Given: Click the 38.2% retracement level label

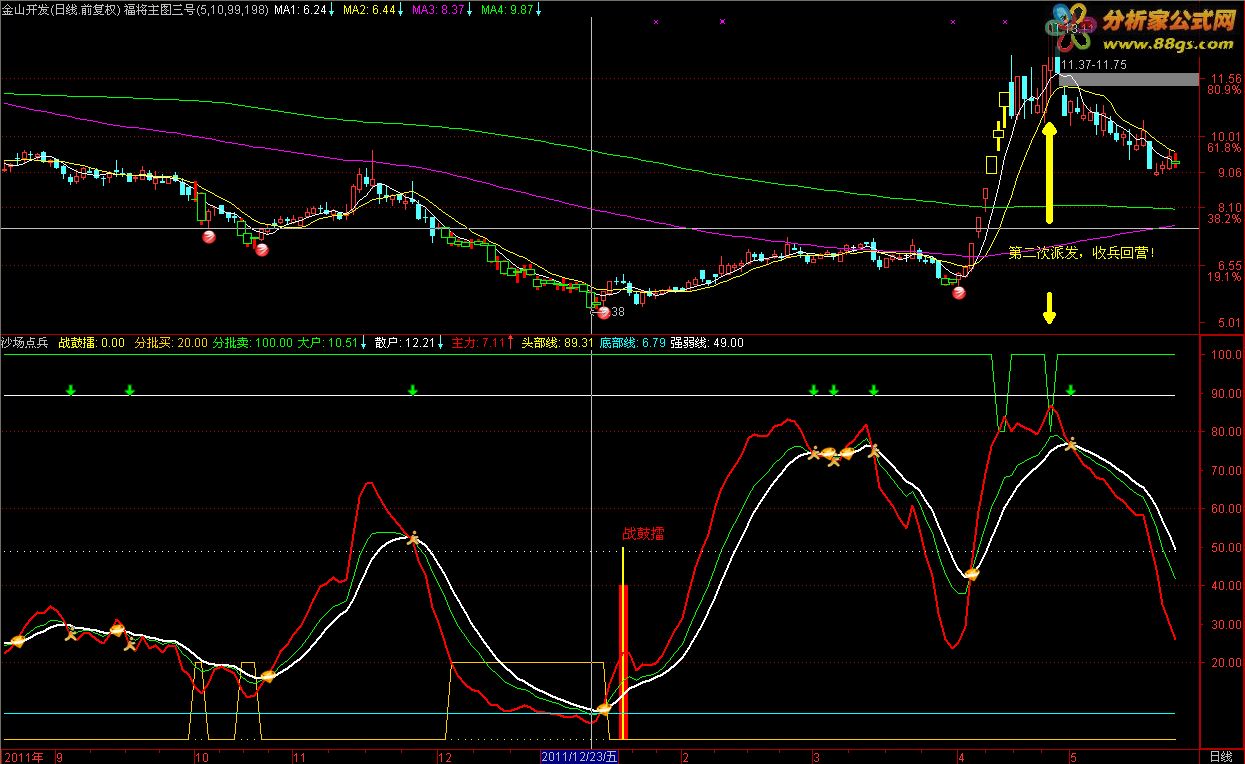Looking at the screenshot, I should point(1225,219).
